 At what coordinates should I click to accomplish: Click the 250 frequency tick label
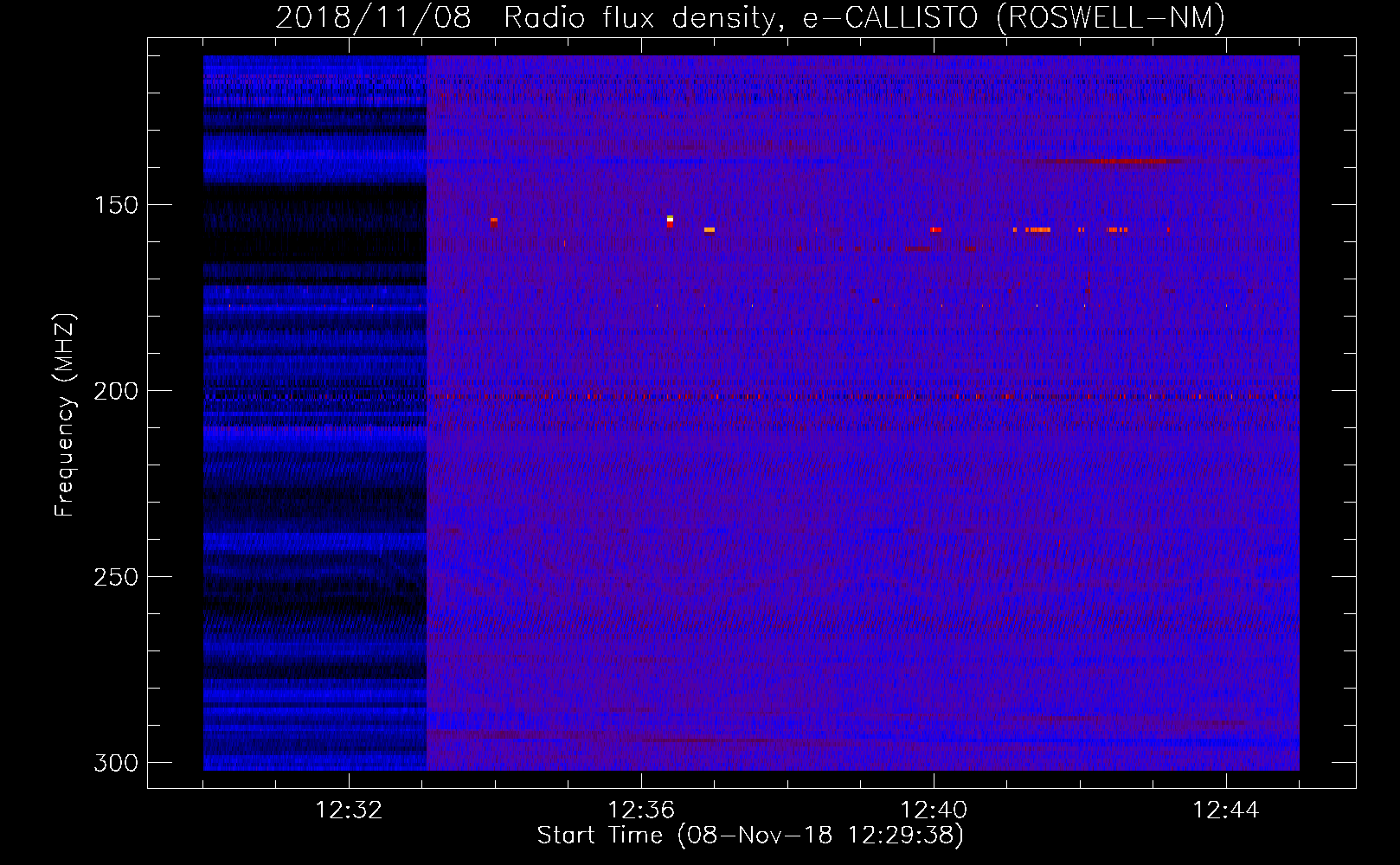(116, 577)
